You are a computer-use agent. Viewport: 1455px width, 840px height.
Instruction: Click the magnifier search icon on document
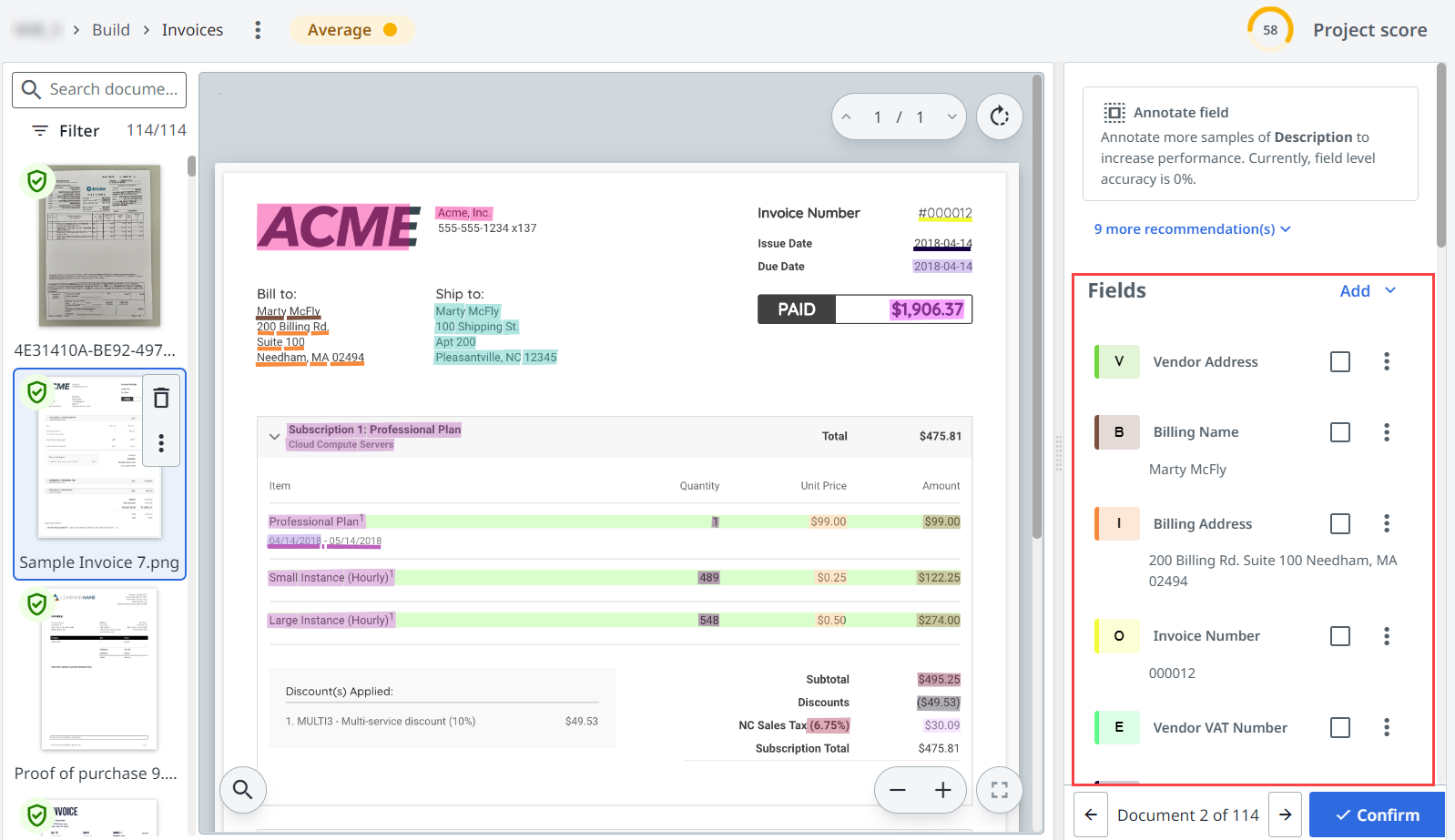click(242, 789)
